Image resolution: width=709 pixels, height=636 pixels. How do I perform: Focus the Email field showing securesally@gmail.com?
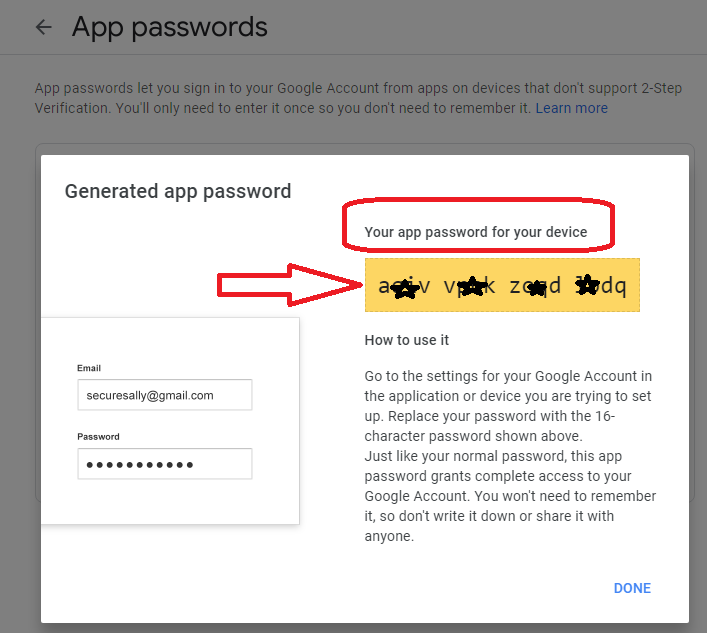(x=165, y=395)
